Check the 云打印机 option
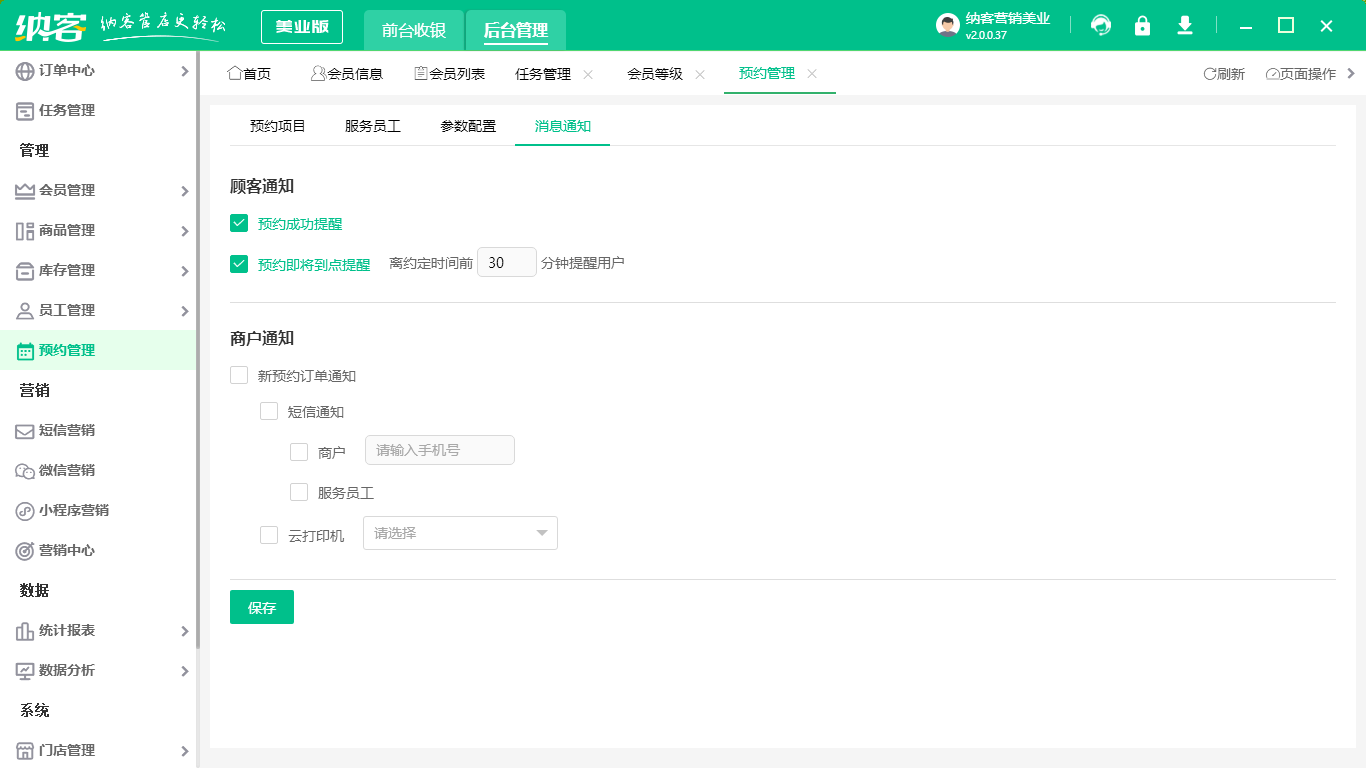Screen dimensions: 1366x768 point(268,534)
